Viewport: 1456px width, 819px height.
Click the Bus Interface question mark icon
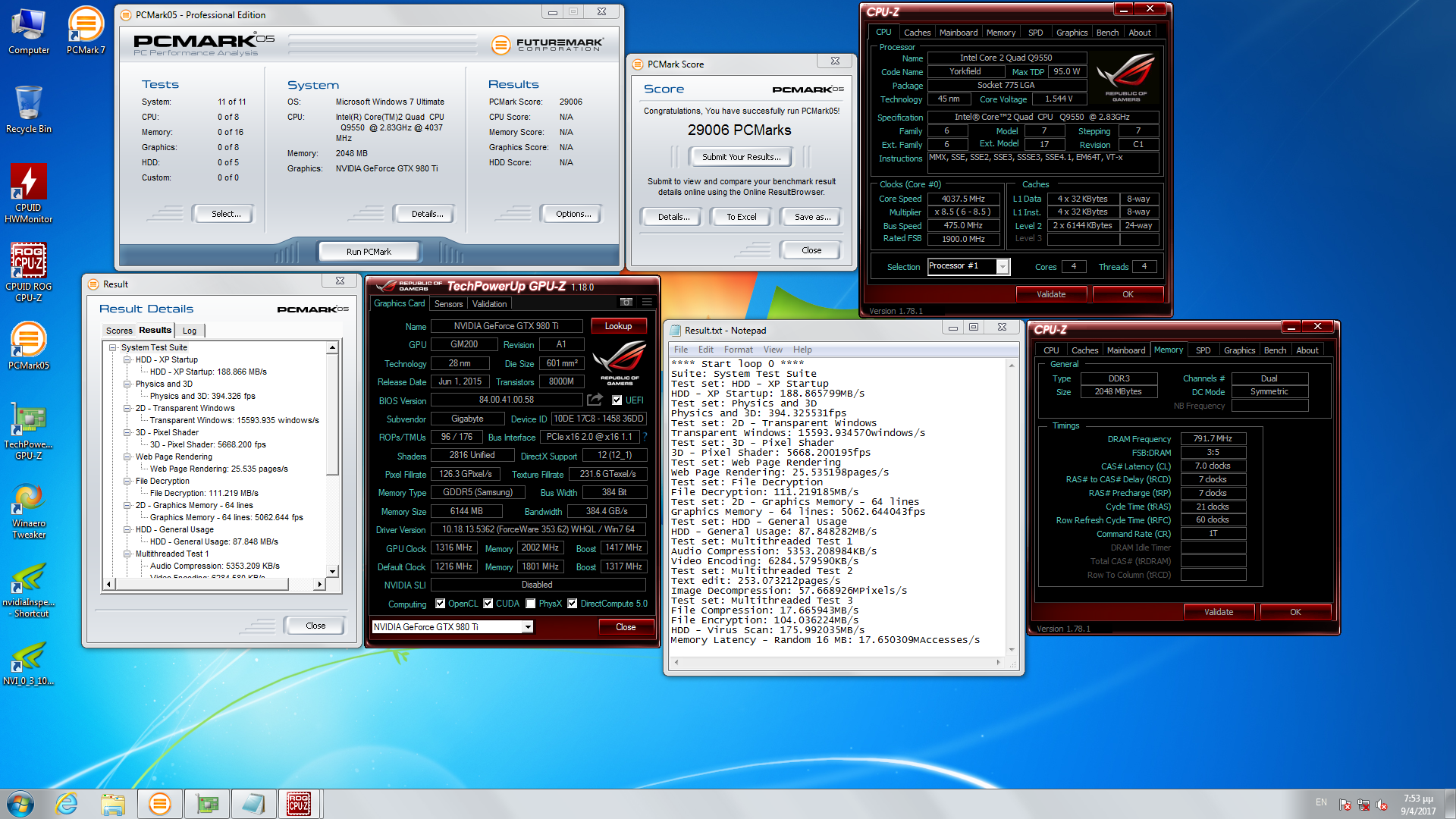(x=645, y=438)
